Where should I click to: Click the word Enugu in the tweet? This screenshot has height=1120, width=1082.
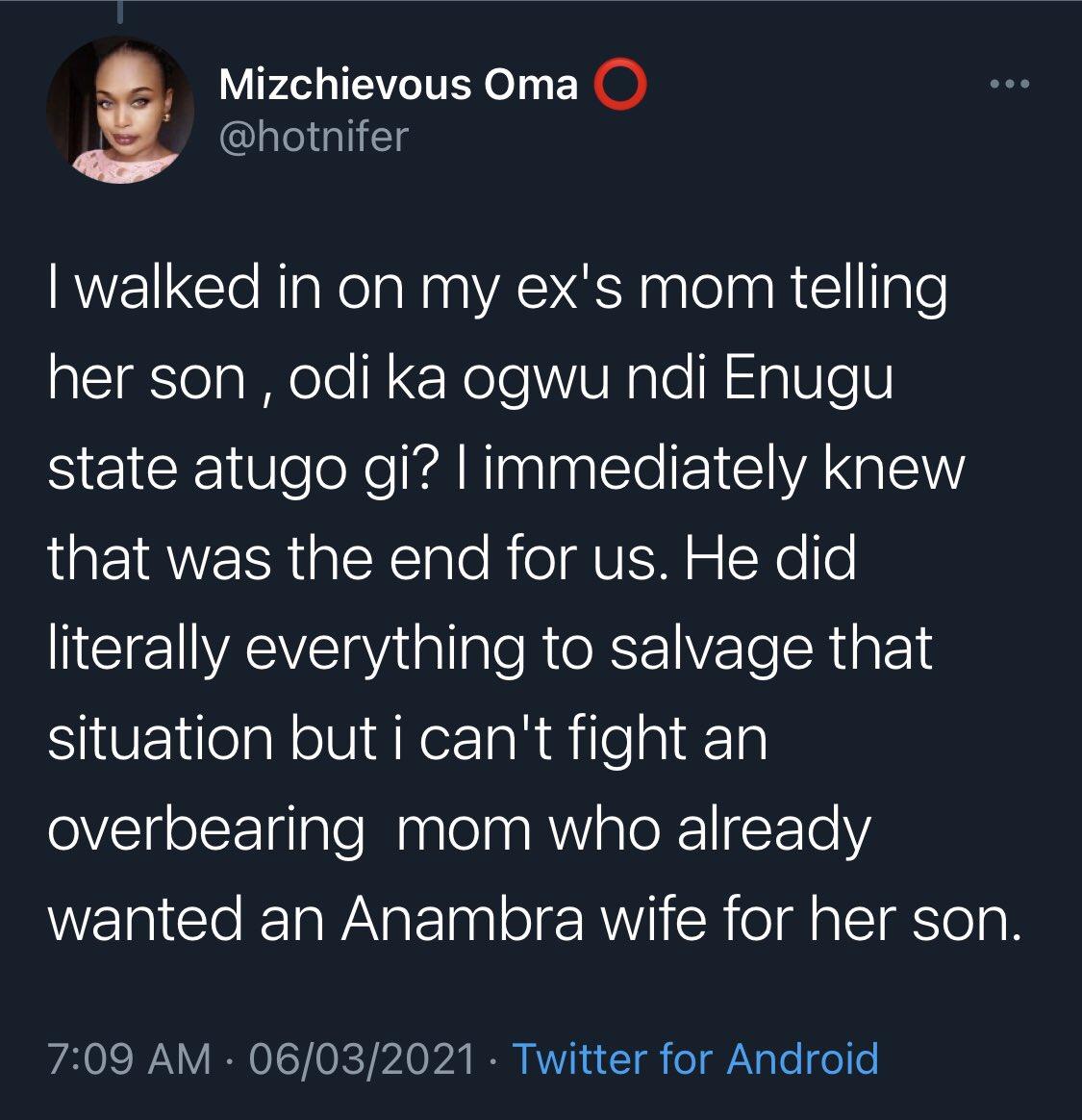pyautogui.click(x=808, y=379)
